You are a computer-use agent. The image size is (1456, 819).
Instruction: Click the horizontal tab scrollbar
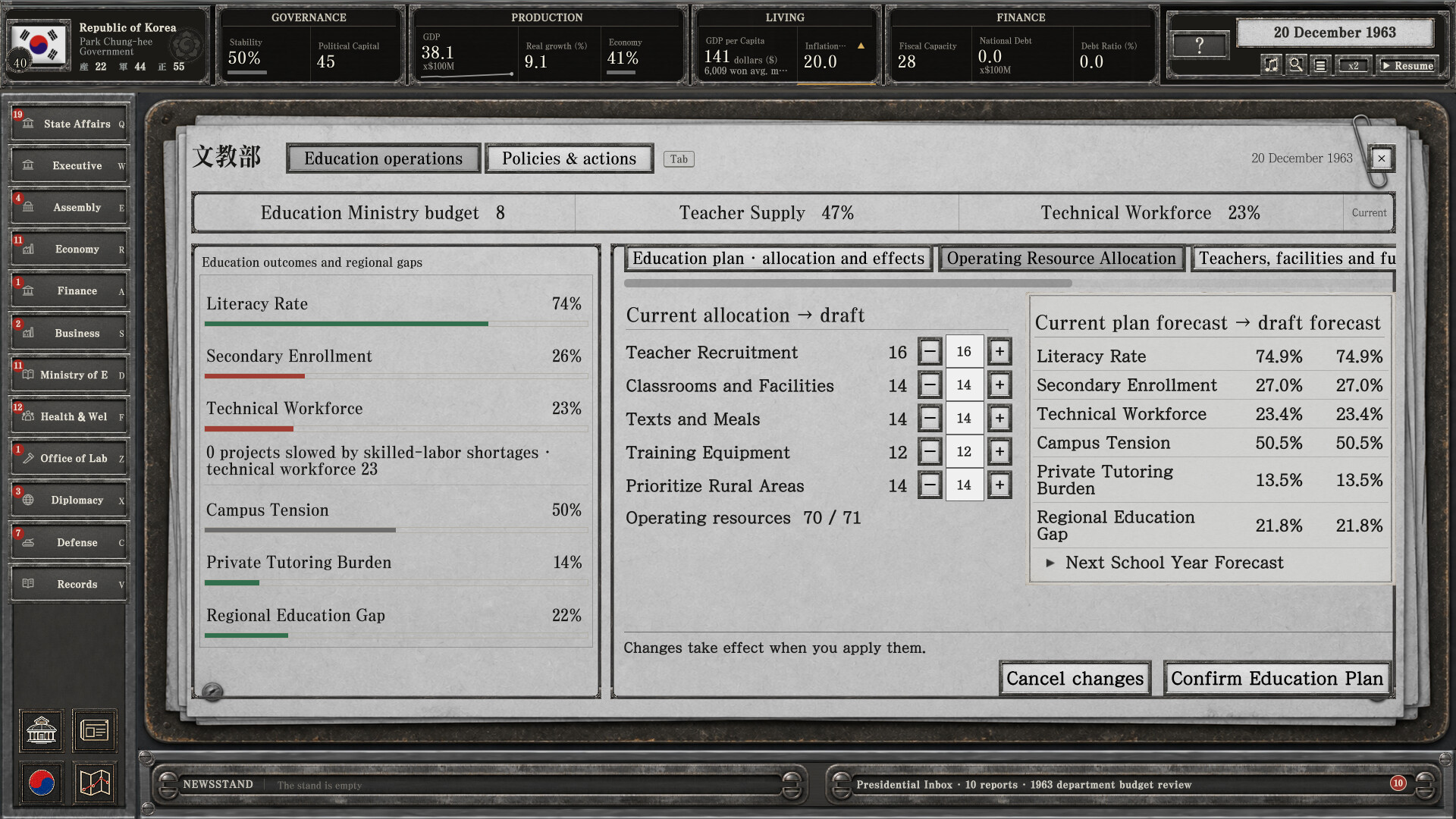point(848,284)
